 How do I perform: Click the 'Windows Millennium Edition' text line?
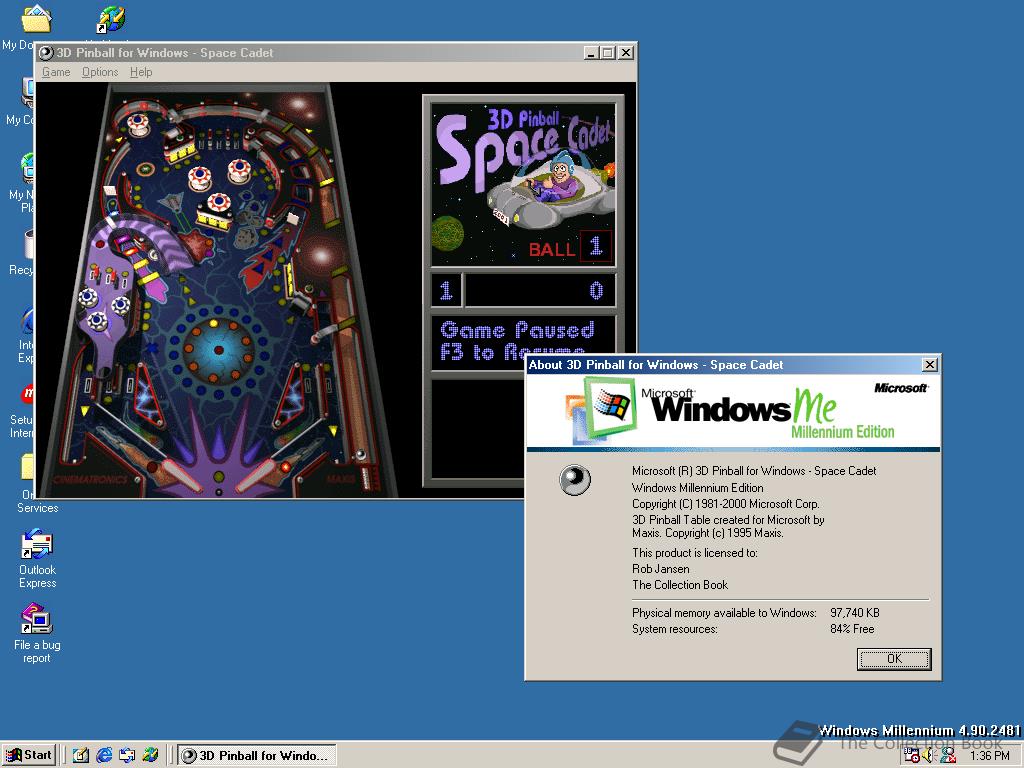697,488
